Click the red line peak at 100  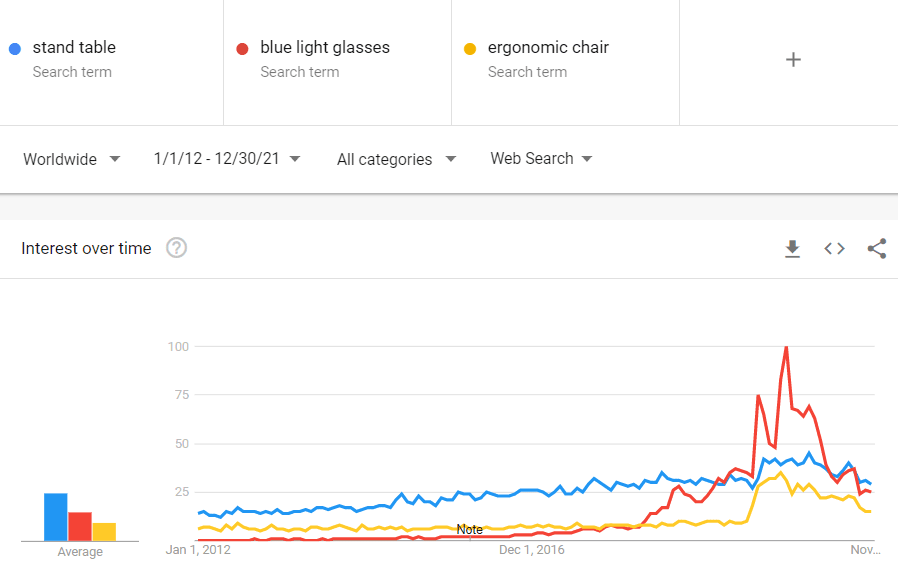pyautogui.click(x=786, y=348)
